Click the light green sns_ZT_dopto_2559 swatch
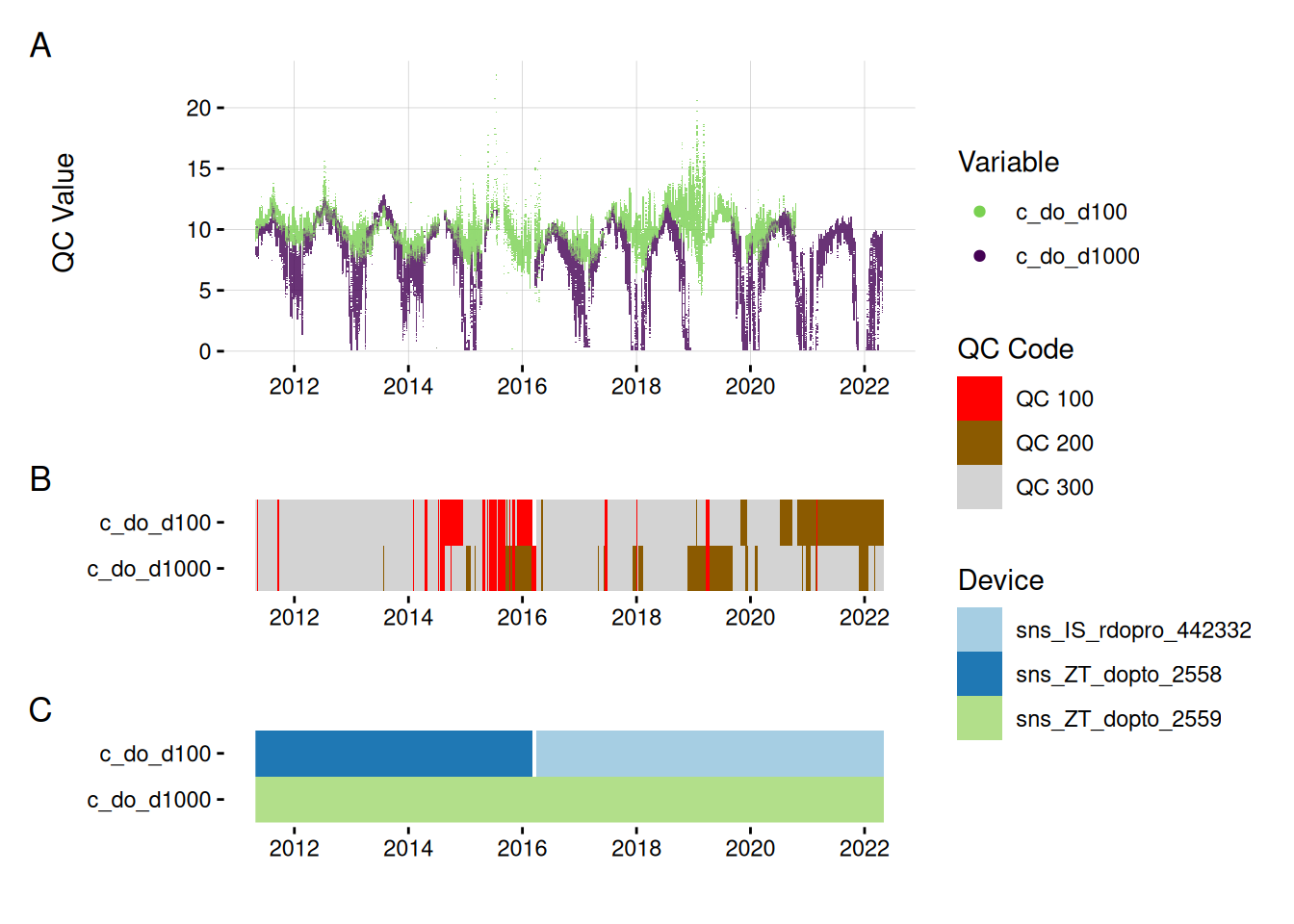 979,718
